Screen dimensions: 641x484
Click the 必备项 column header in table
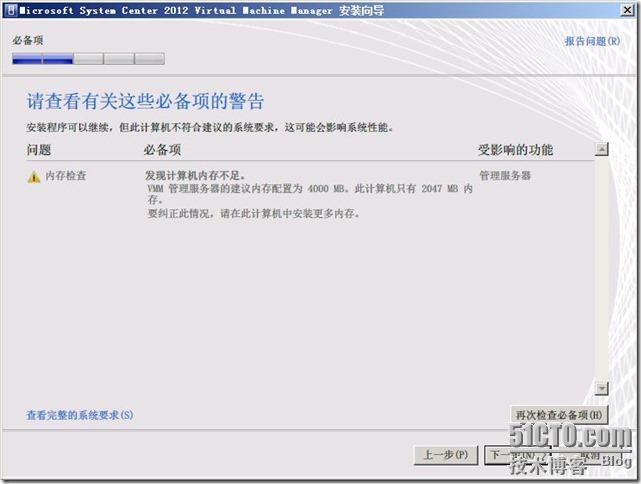coord(162,150)
